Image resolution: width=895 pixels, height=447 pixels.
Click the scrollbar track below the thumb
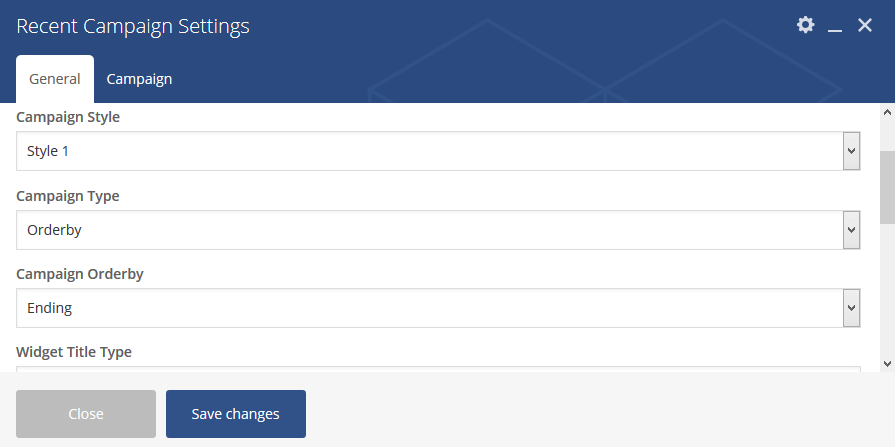tap(887, 290)
